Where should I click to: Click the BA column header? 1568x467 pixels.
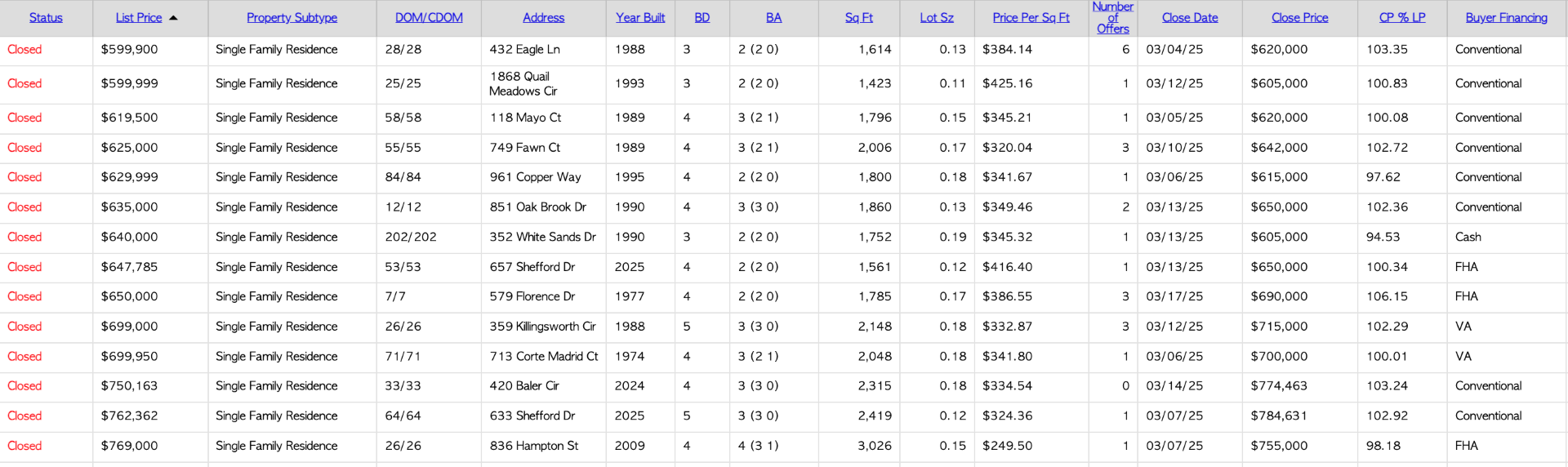(773, 18)
